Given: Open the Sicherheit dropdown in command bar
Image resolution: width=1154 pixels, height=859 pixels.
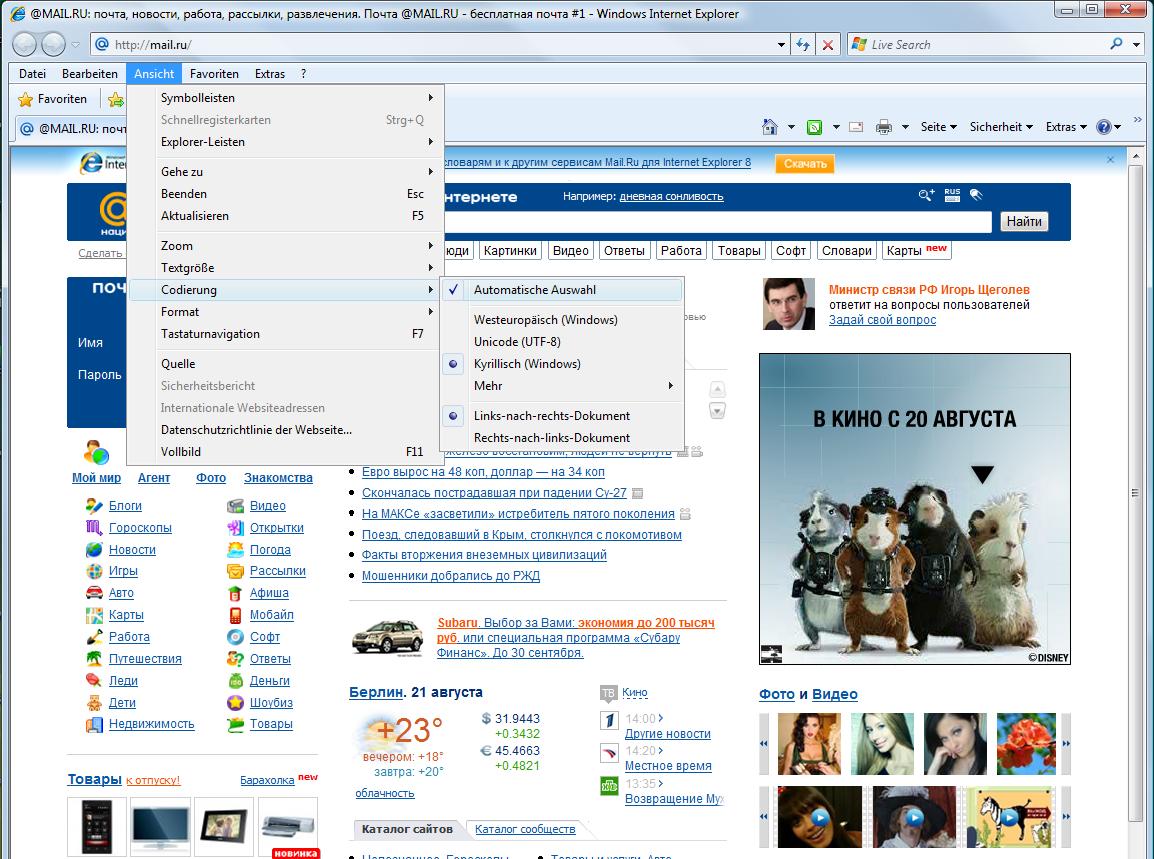Looking at the screenshot, I should 1001,127.
